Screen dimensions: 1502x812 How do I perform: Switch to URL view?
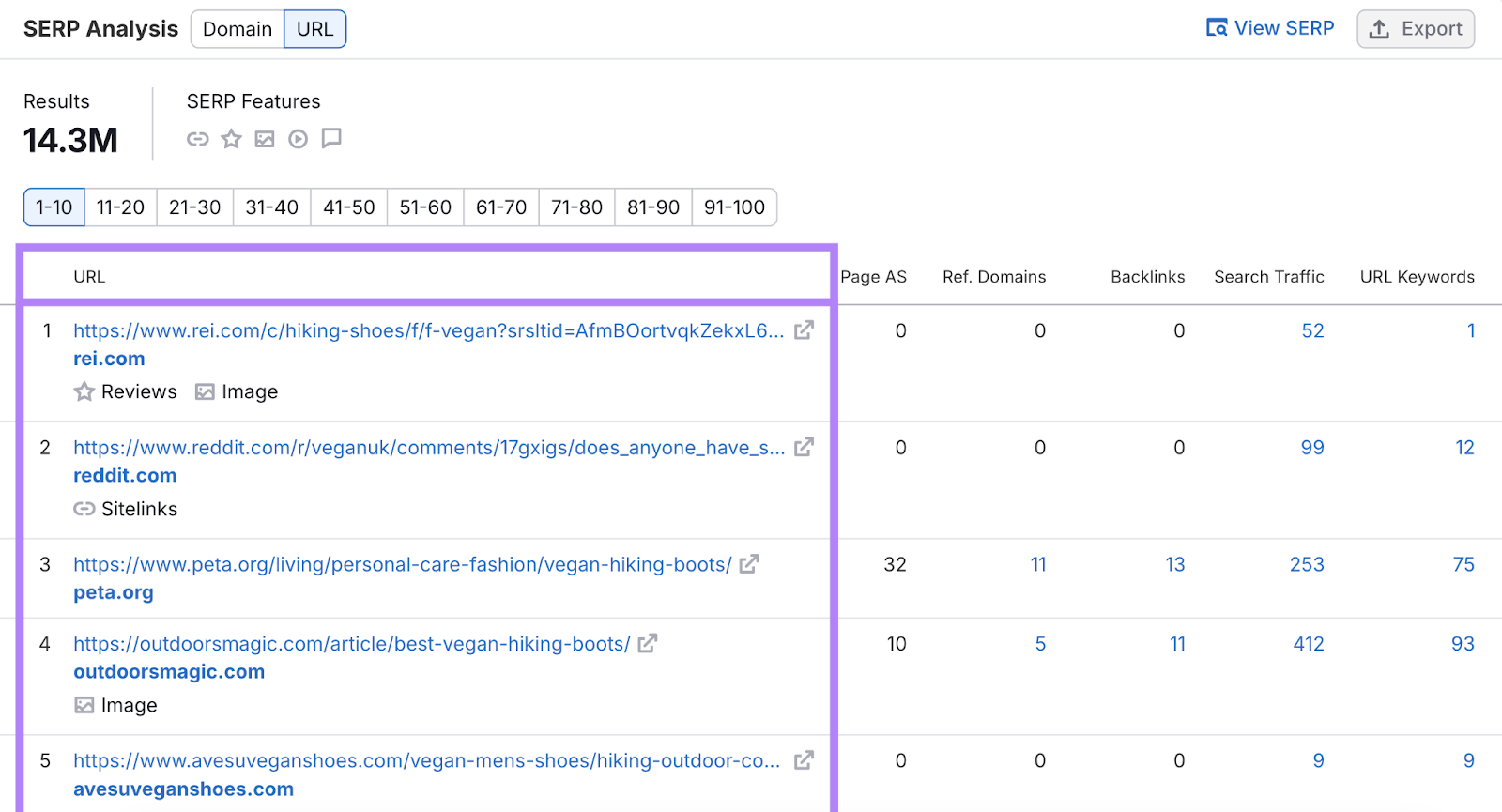315,29
